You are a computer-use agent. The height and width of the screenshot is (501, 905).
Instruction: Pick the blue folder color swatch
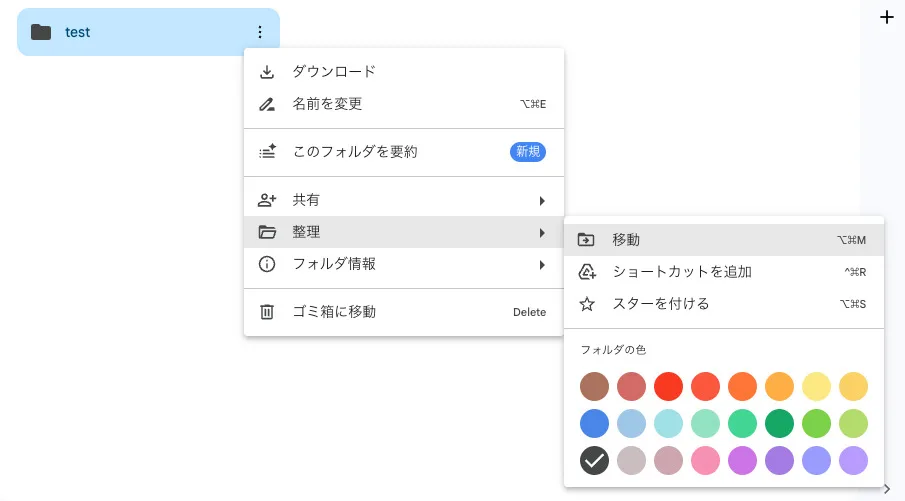[594, 423]
